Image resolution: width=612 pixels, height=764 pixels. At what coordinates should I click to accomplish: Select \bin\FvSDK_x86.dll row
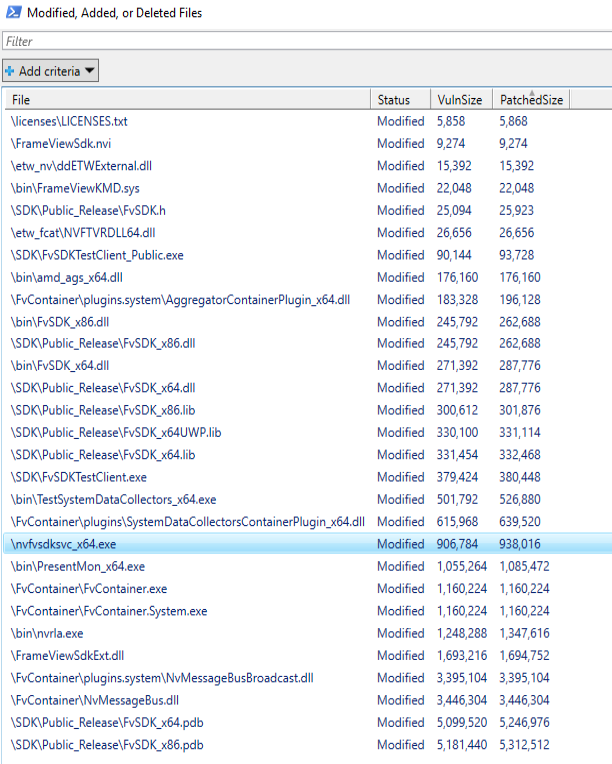pyautogui.click(x=308, y=322)
